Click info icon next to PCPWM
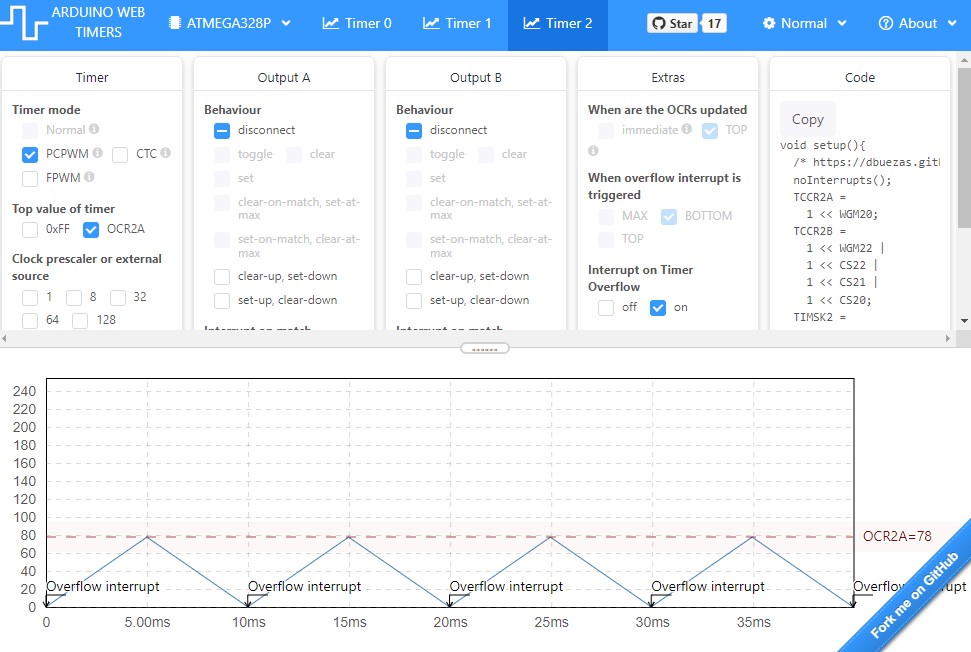The height and width of the screenshot is (652, 971). tap(97, 152)
